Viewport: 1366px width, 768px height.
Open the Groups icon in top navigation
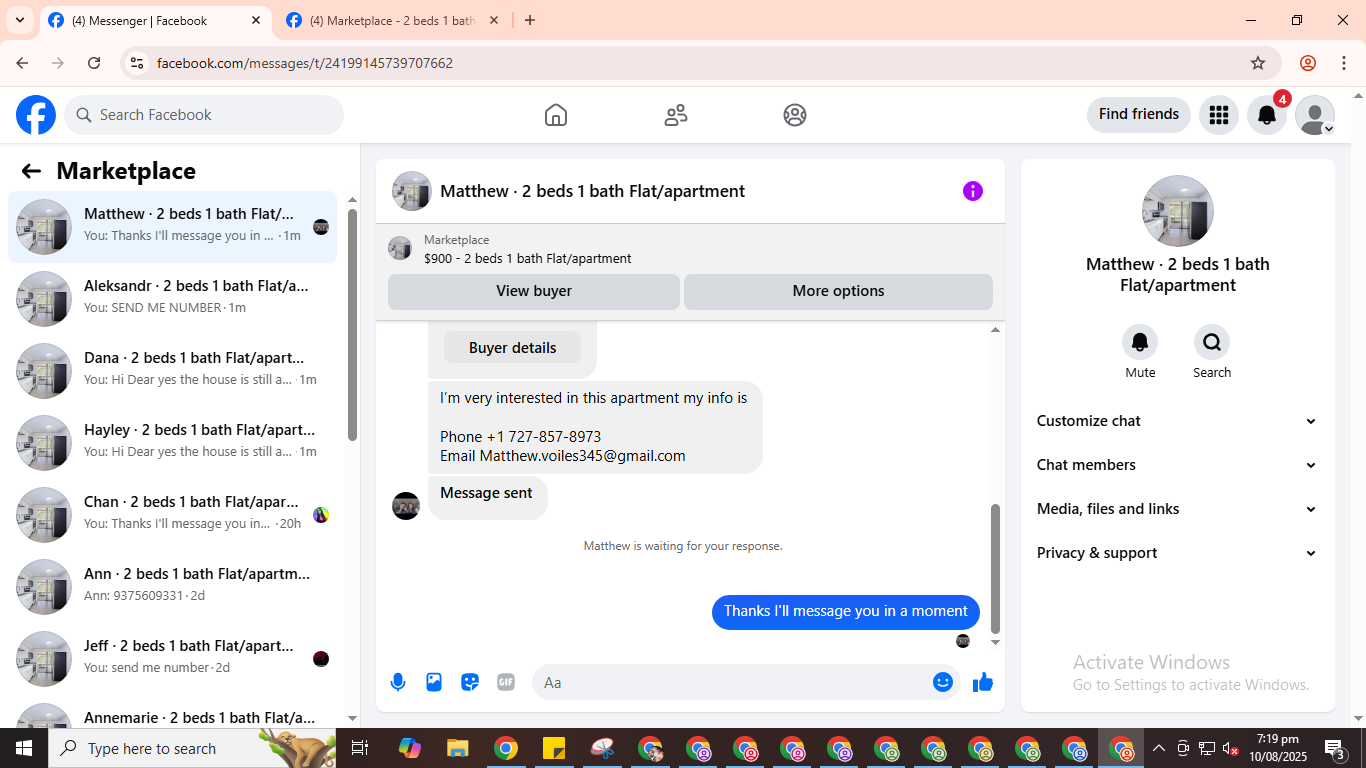coord(795,115)
